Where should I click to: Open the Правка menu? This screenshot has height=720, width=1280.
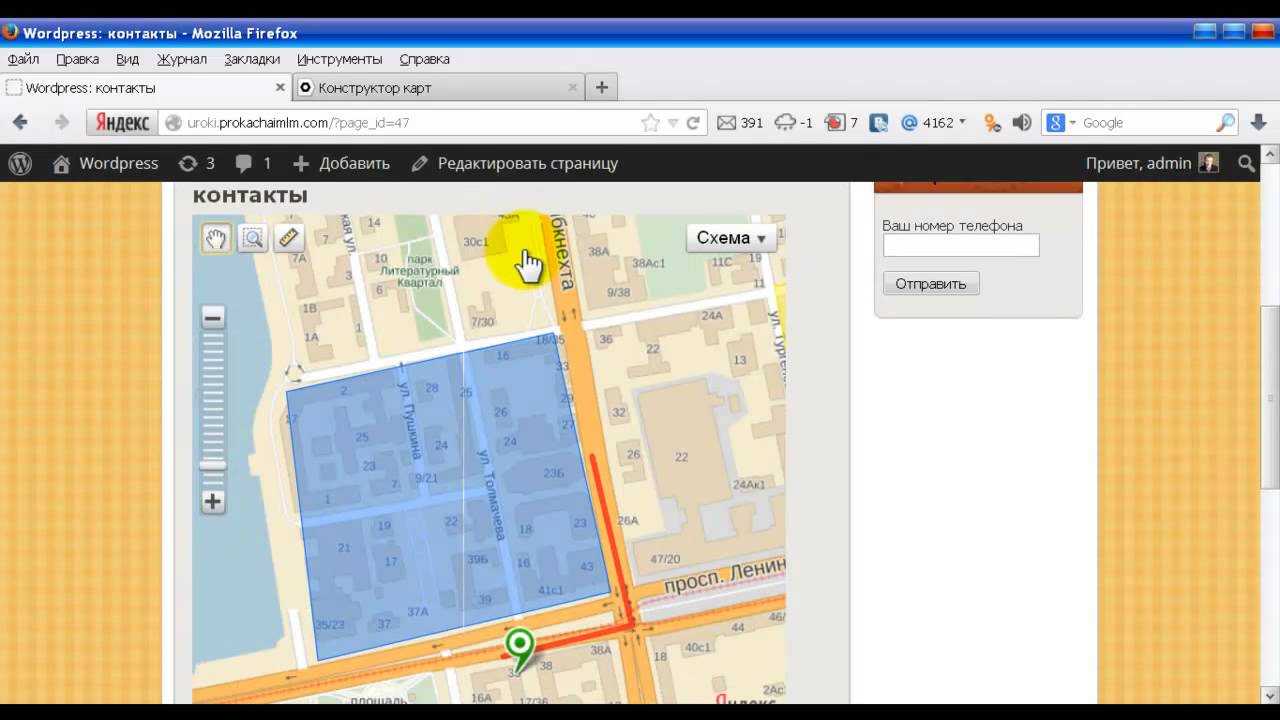[77, 59]
